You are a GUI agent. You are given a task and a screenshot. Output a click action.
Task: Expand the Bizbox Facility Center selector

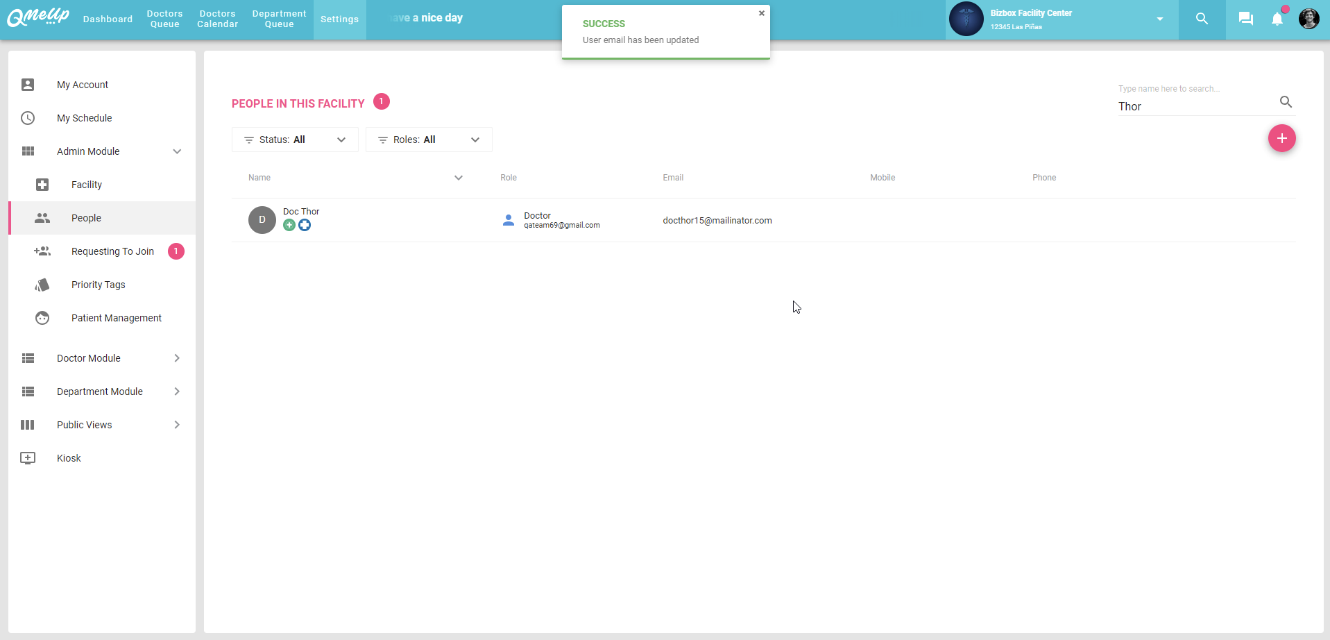(1160, 19)
